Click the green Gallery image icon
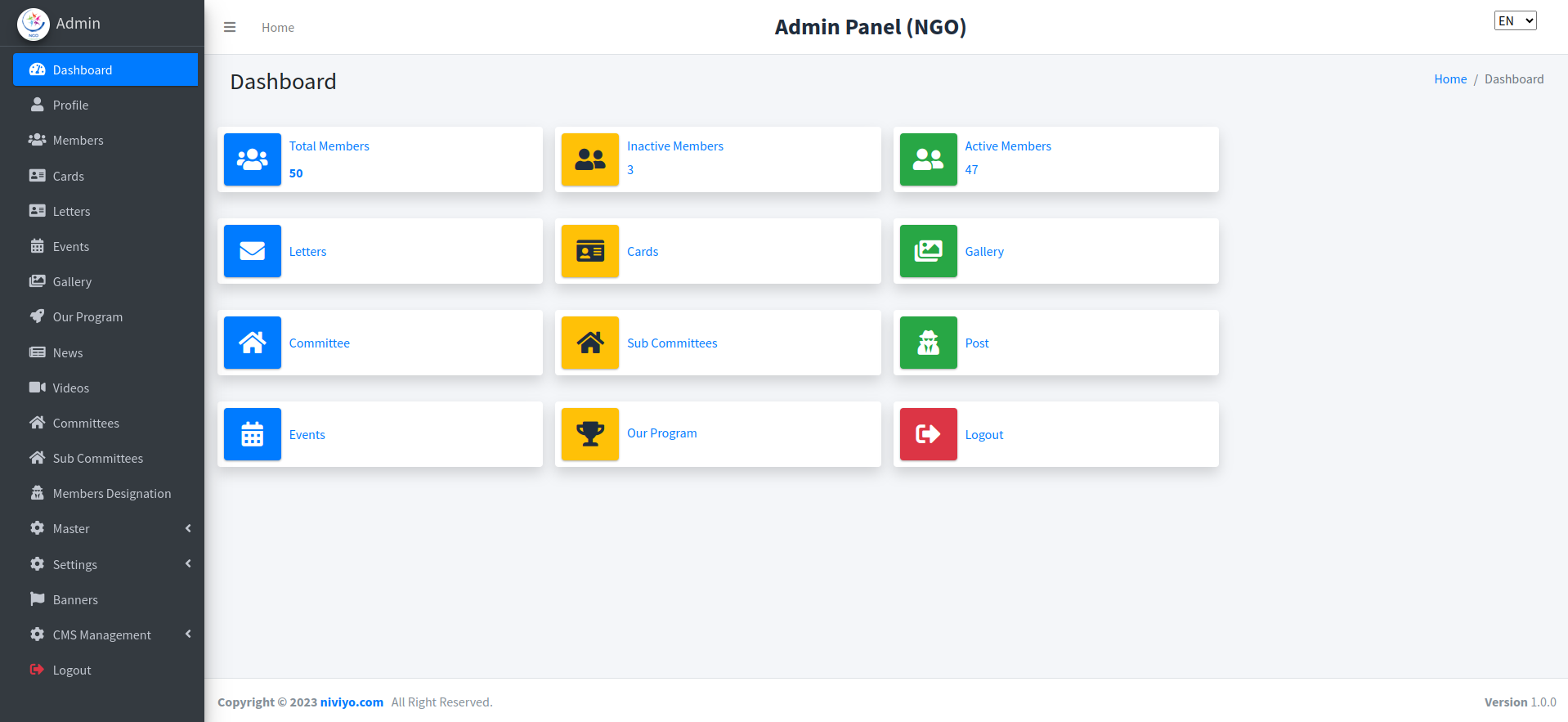The width and height of the screenshot is (1568, 722). pos(928,251)
